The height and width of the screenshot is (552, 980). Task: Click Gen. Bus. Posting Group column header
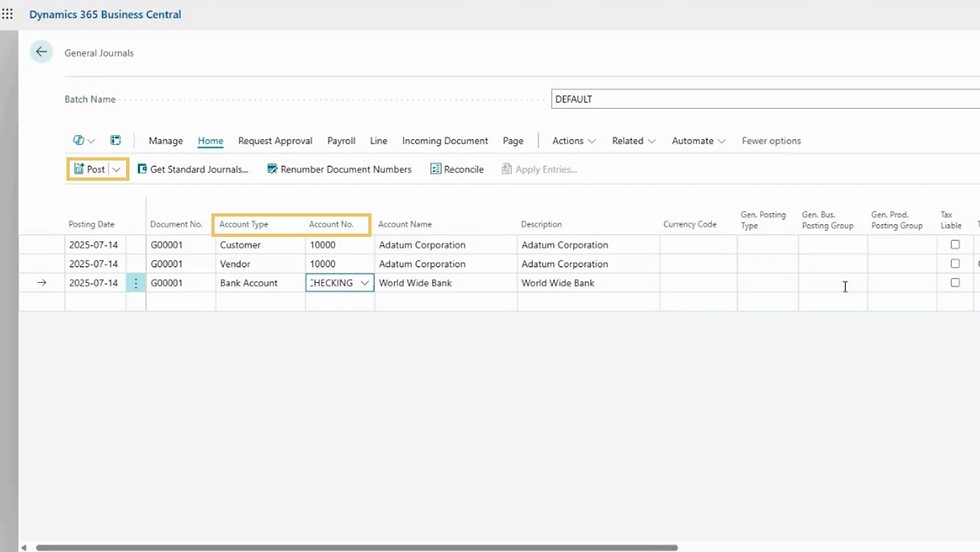click(x=828, y=220)
